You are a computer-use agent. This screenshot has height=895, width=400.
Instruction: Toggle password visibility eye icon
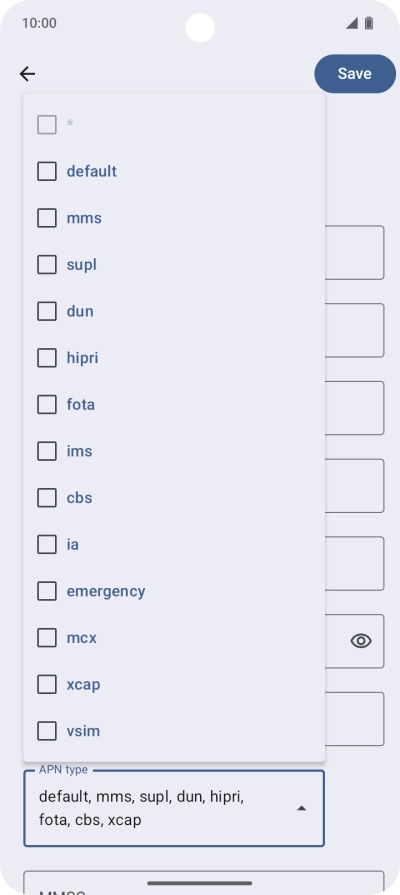coord(361,641)
